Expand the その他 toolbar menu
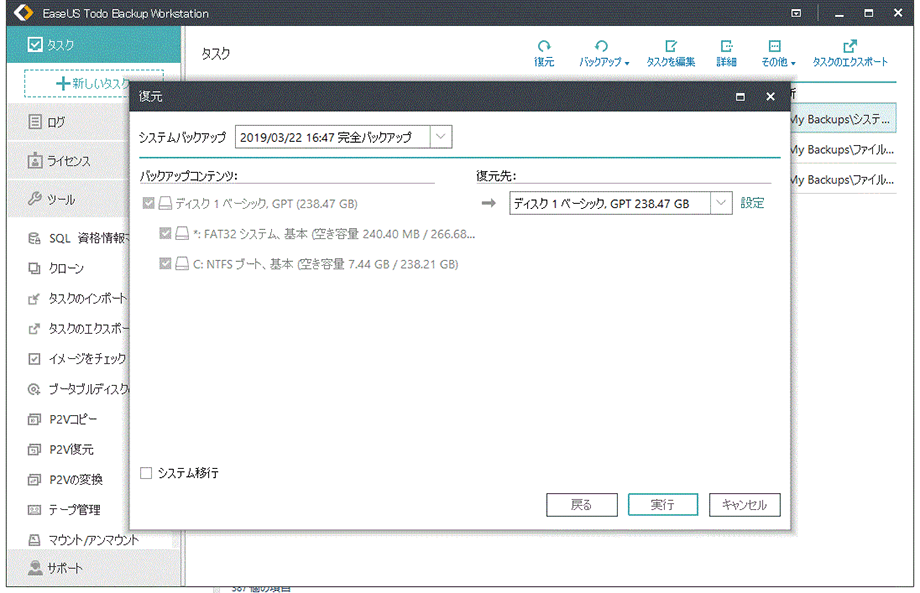The image size is (920, 593). (x=778, y=53)
